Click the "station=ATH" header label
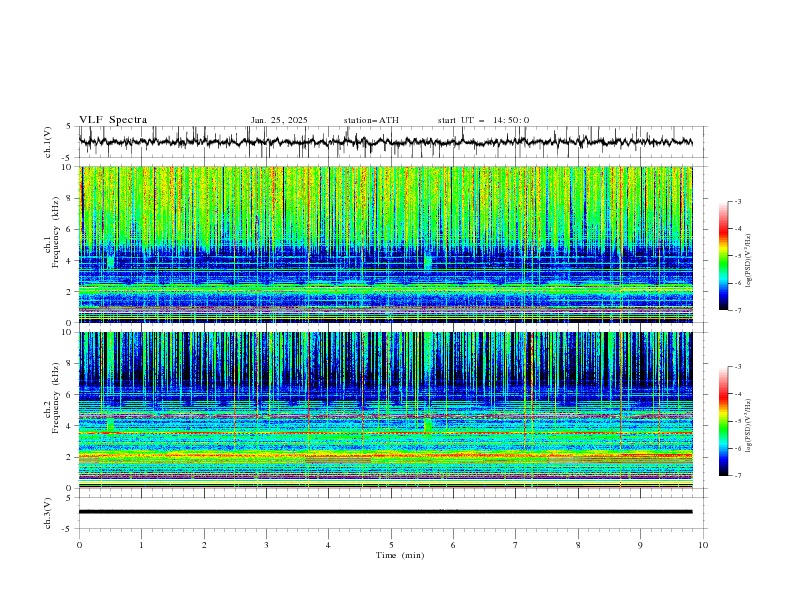 (371, 120)
